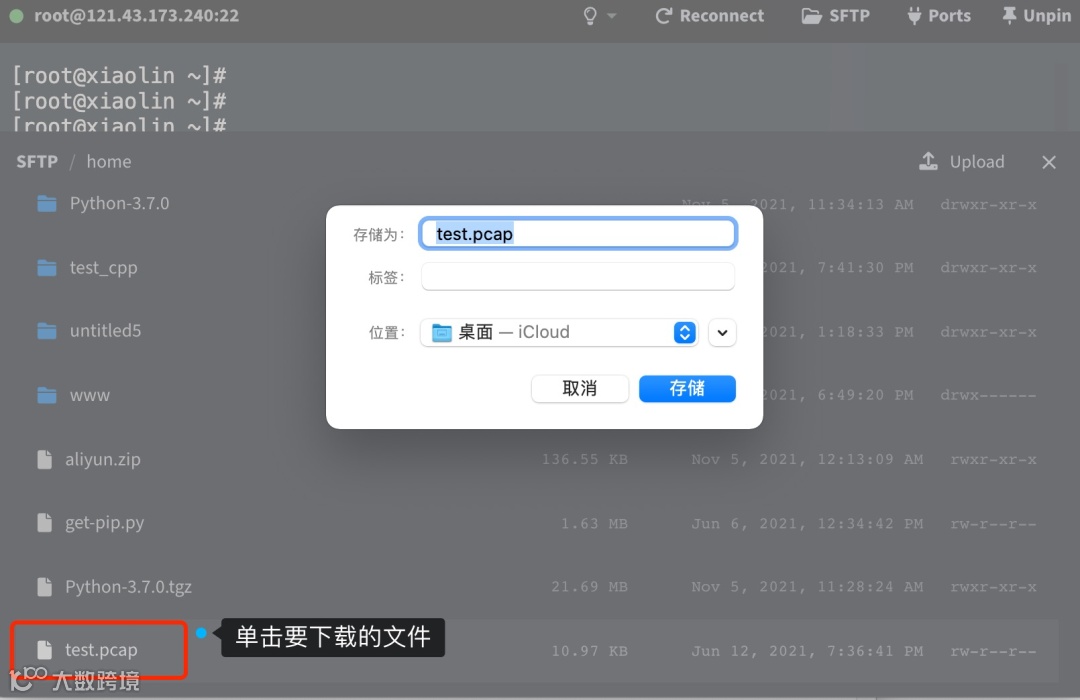Click the Python-3.7.0 folder icon

tap(47, 203)
